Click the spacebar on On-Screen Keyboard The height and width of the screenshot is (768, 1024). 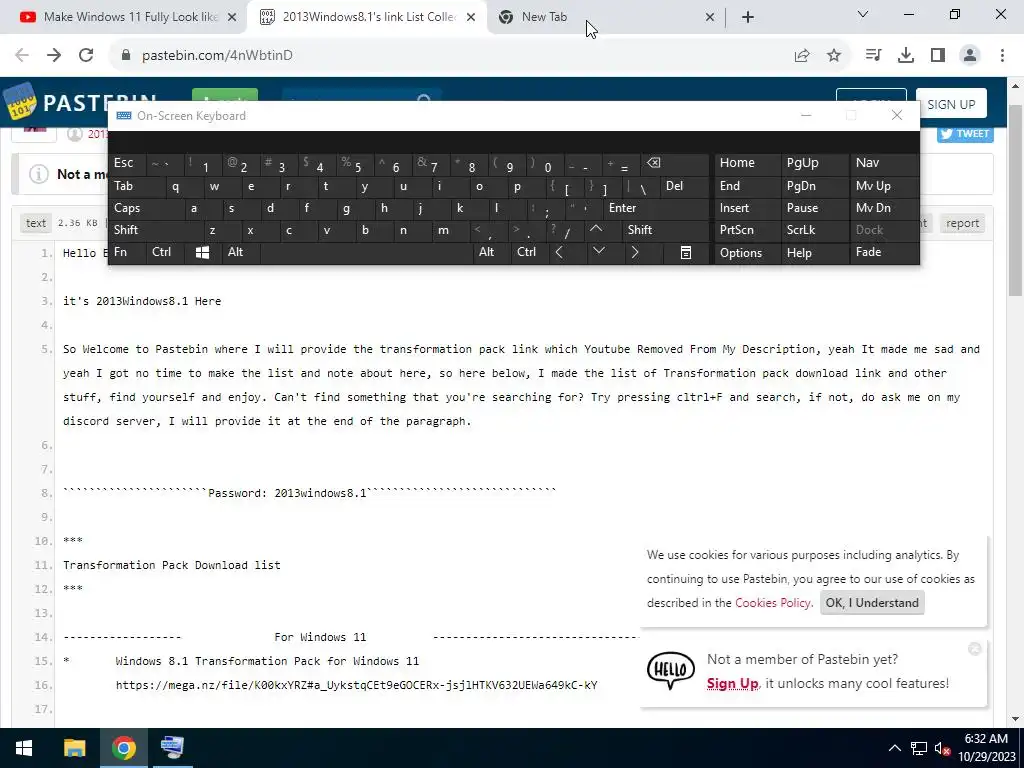[x=367, y=252]
